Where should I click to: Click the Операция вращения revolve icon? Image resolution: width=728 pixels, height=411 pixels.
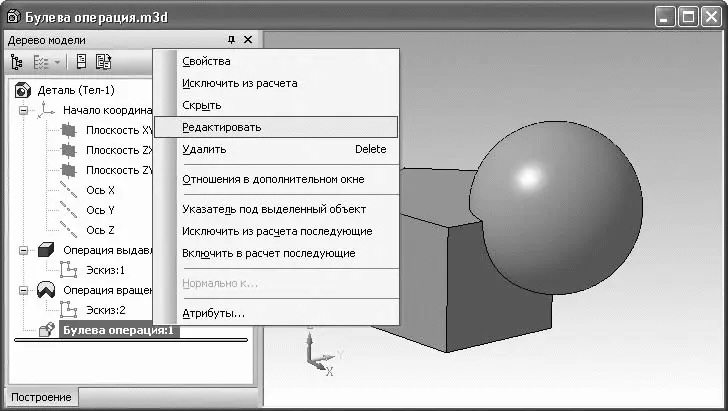[46, 290]
